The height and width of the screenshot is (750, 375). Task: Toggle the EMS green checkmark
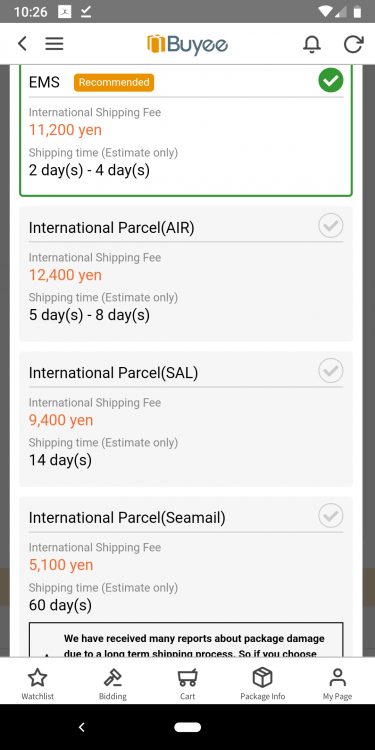pos(331,80)
